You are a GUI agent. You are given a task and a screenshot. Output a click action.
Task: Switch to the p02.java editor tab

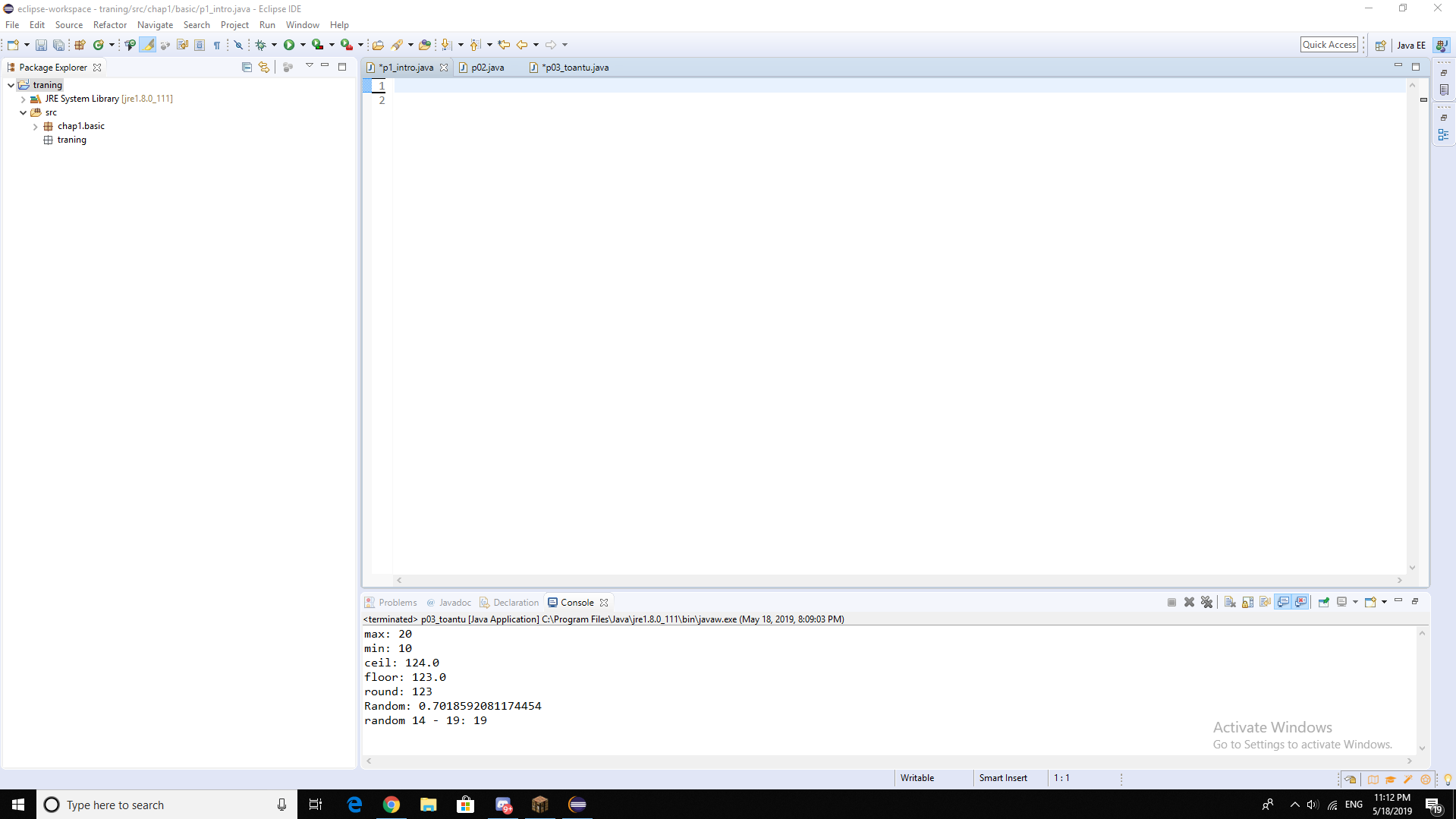pyautogui.click(x=487, y=68)
